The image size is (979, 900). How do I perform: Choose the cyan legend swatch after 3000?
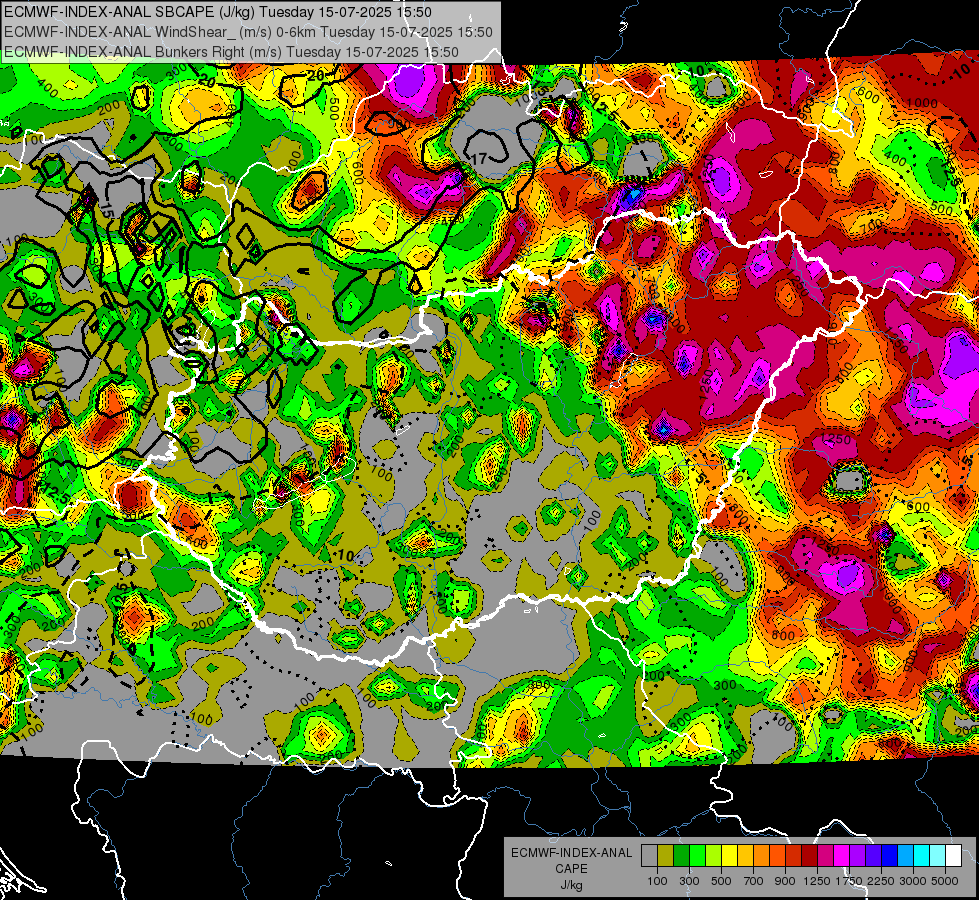922,856
